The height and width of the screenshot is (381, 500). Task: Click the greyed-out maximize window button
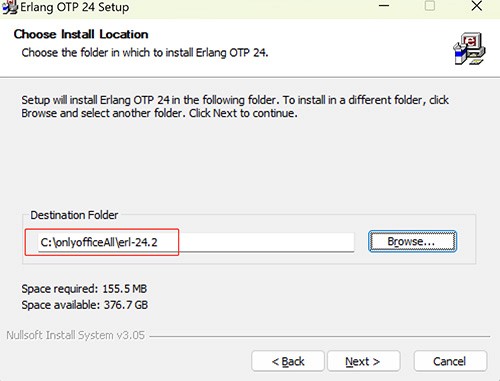coord(430,6)
